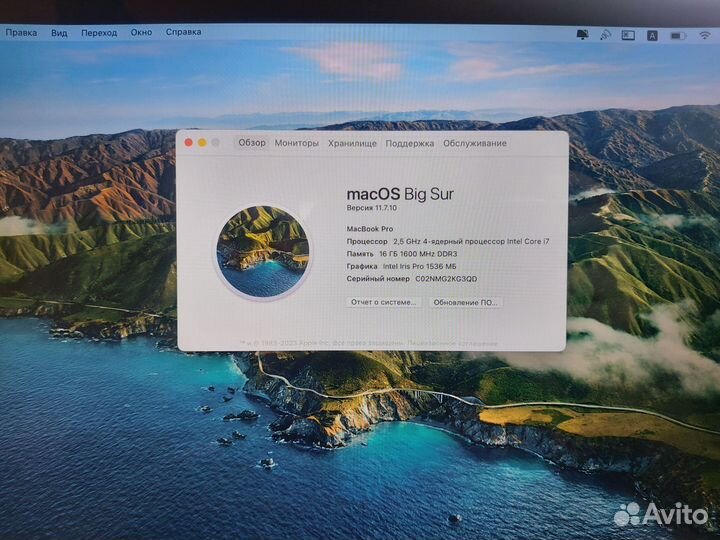720x540 pixels.
Task: Click the 'MacBook Pro' model text
Action: (x=370, y=229)
